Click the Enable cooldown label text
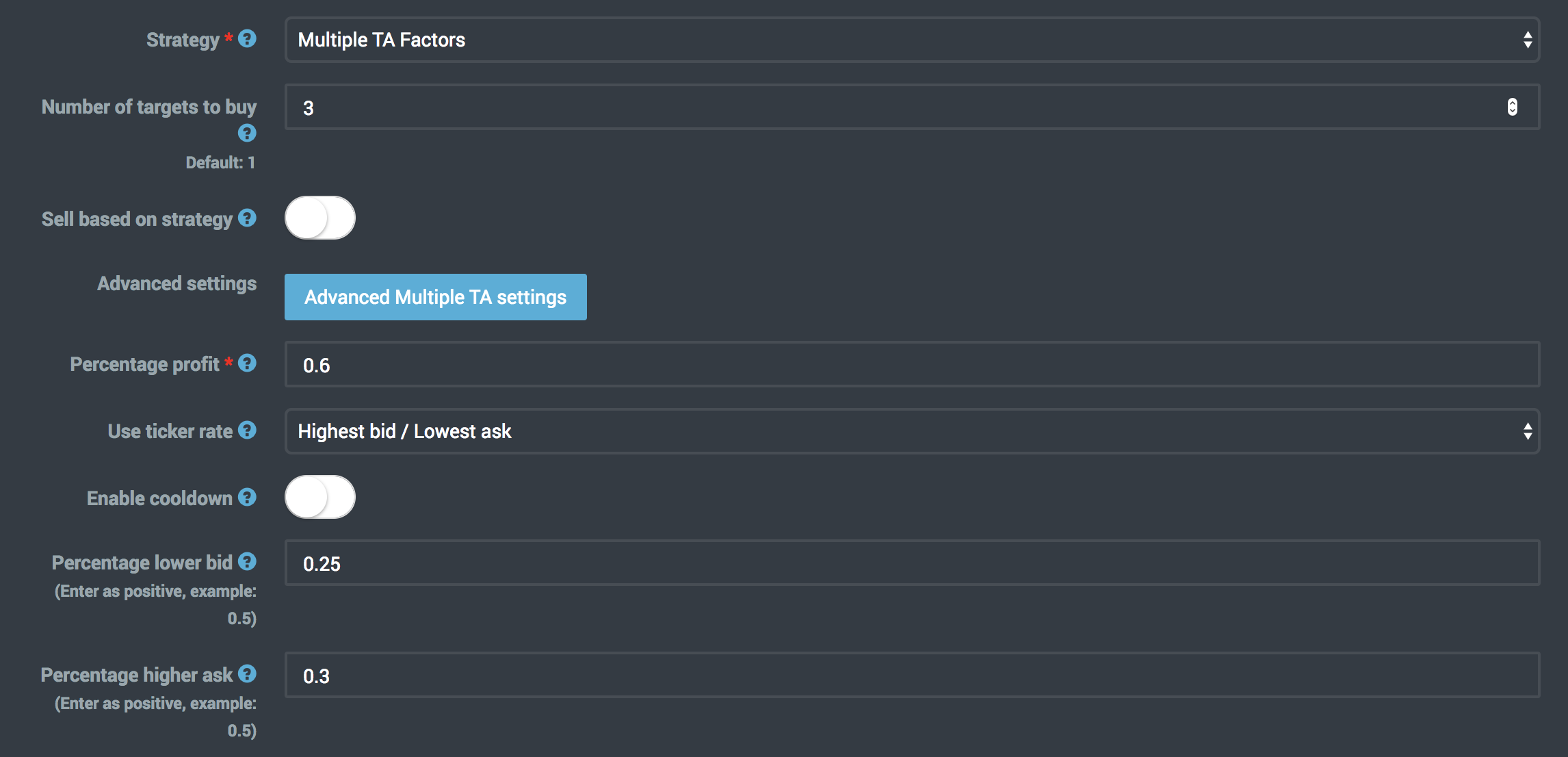The height and width of the screenshot is (757, 1568). [159, 498]
